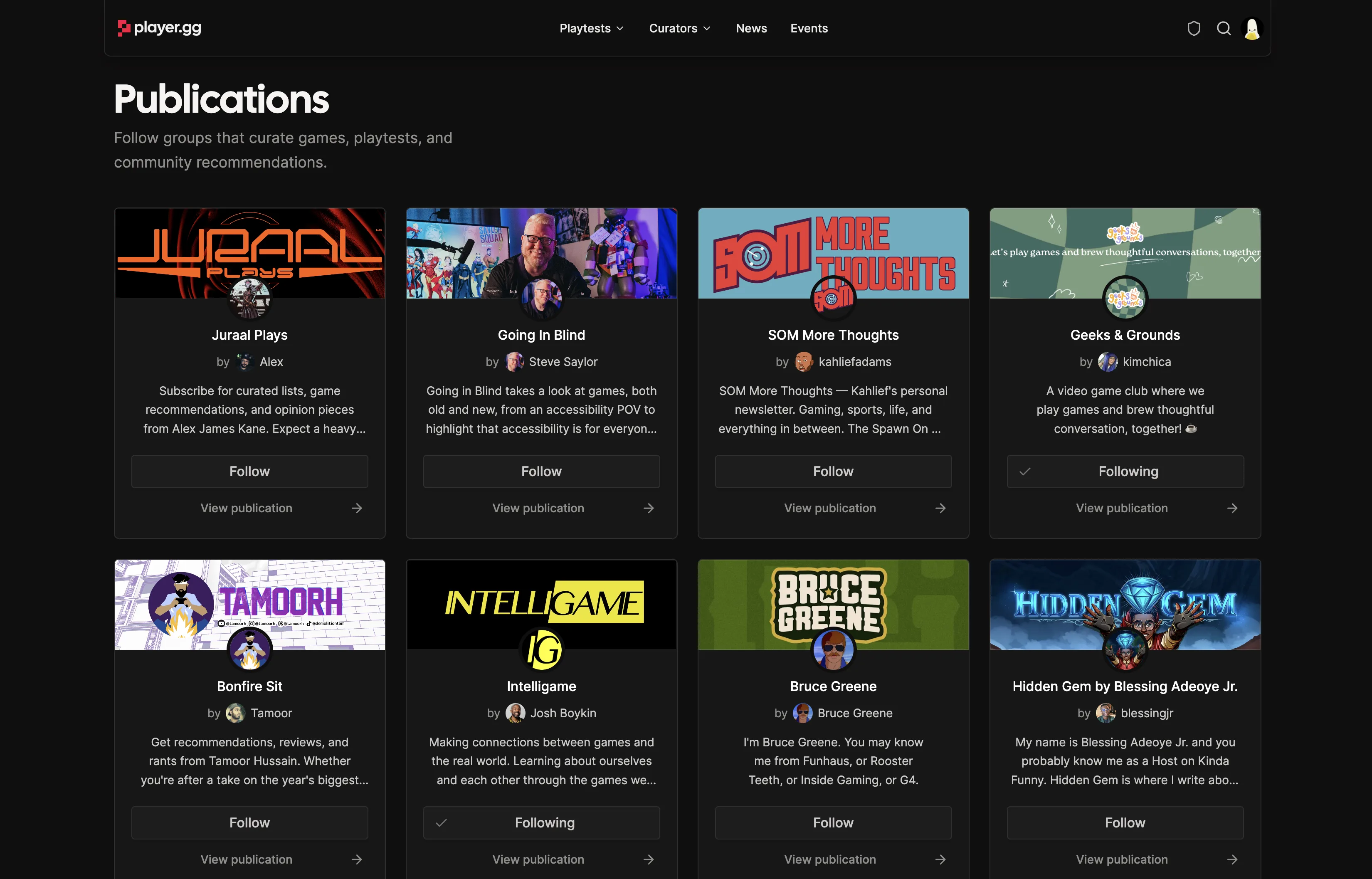
Task: Click Geeks & Grounds circular avatar
Action: [x=1125, y=298]
